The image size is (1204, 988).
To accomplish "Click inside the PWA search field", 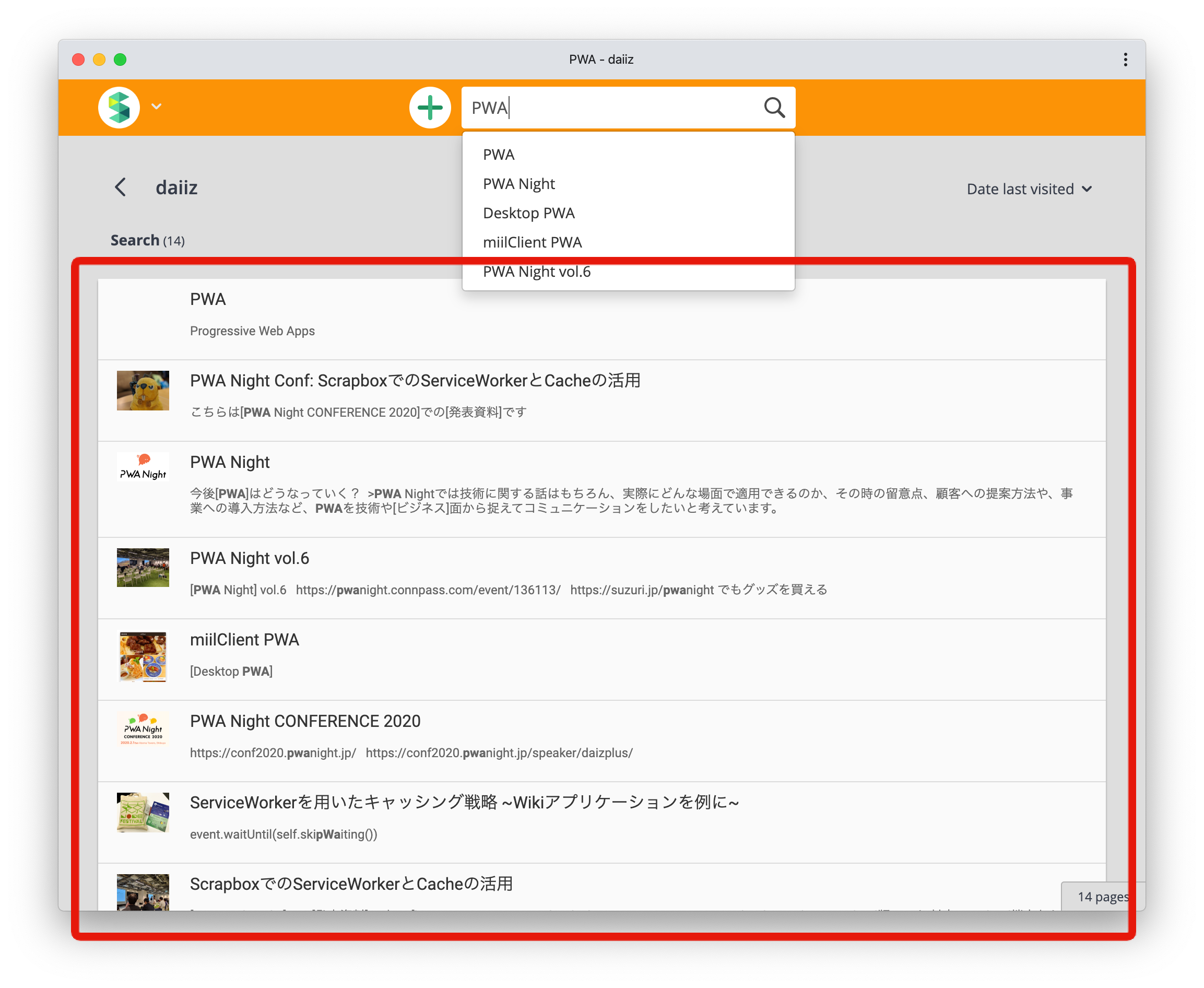I will pos(609,107).
